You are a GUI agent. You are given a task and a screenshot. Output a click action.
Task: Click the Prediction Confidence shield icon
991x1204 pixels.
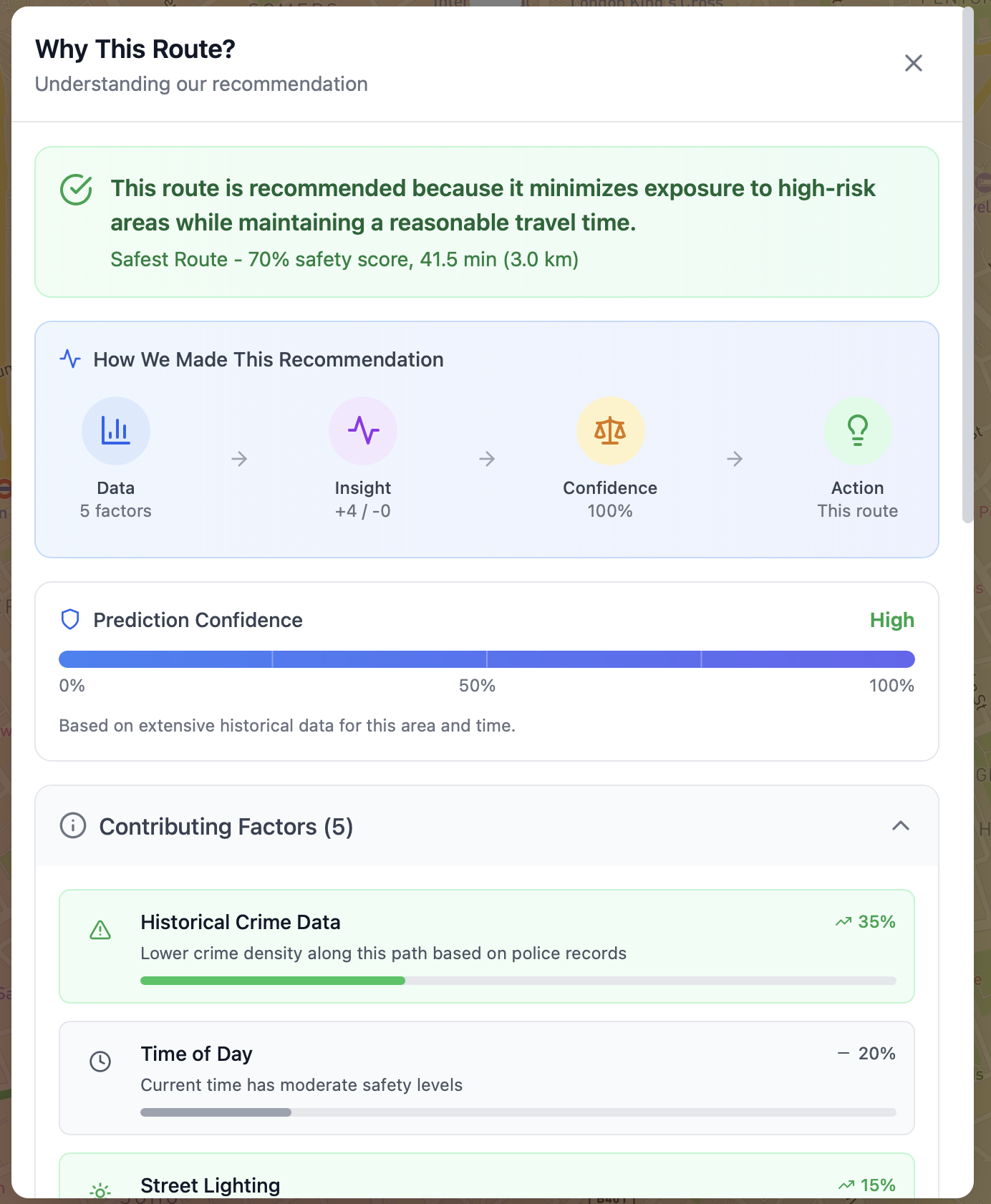(70, 620)
